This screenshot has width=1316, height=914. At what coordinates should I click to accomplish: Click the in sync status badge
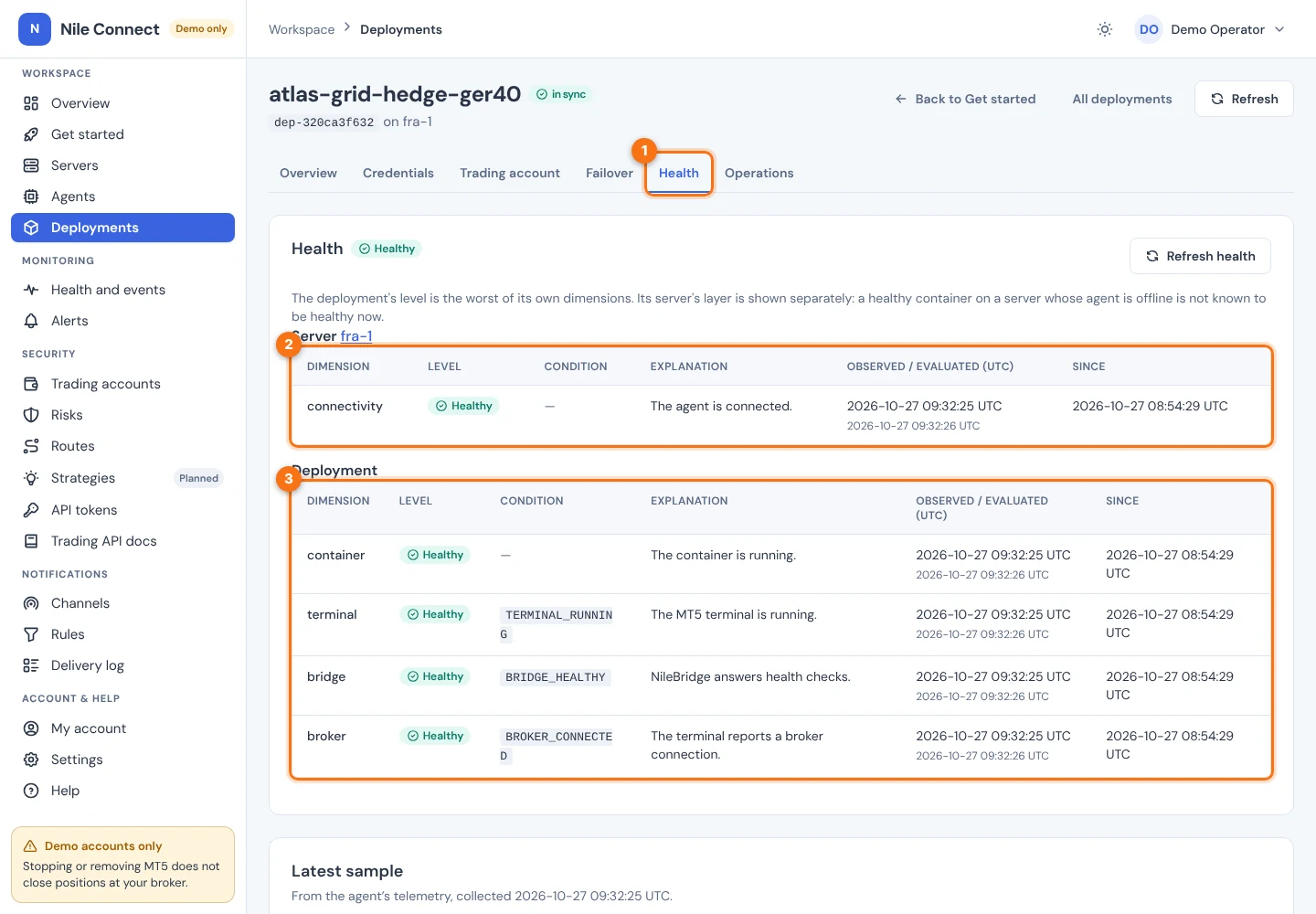point(561,94)
